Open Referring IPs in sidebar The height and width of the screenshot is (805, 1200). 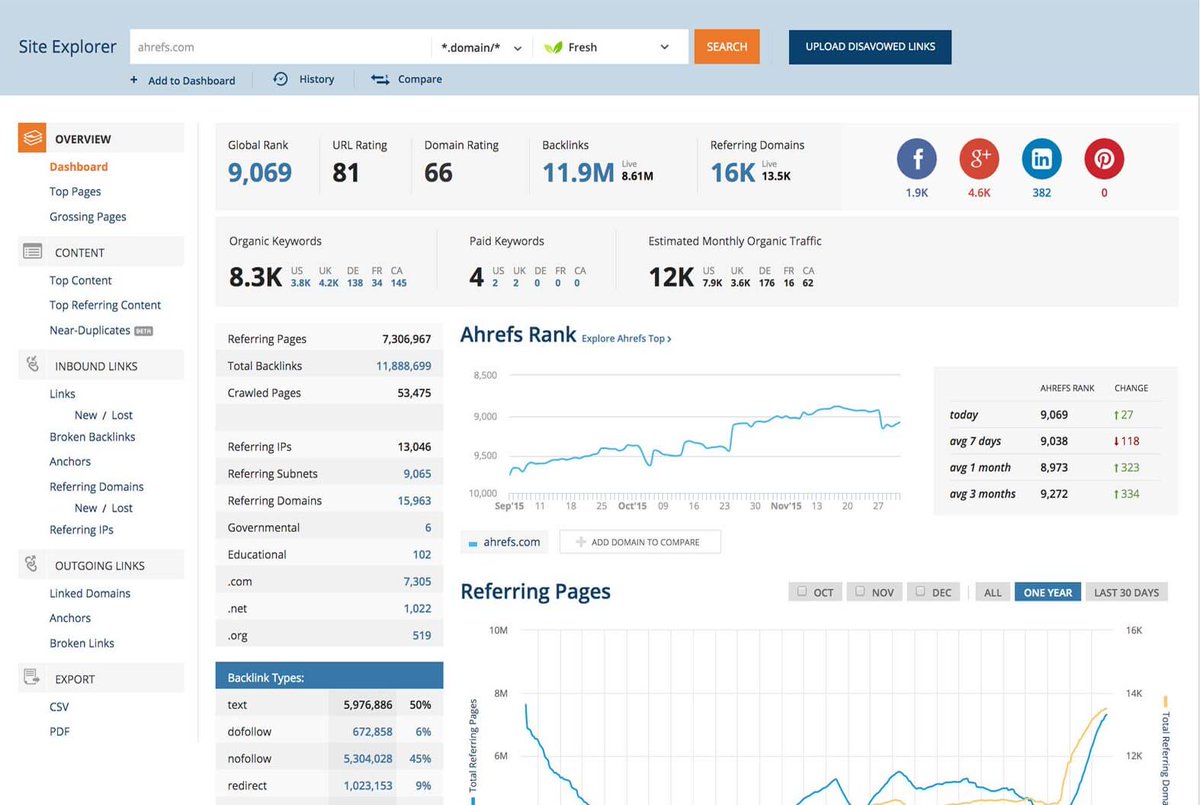81,530
